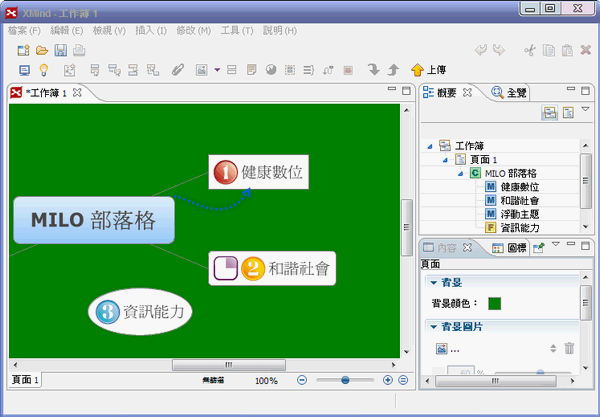Click the new sheet icon
This screenshot has width=600, height=417.
[x=70, y=70]
